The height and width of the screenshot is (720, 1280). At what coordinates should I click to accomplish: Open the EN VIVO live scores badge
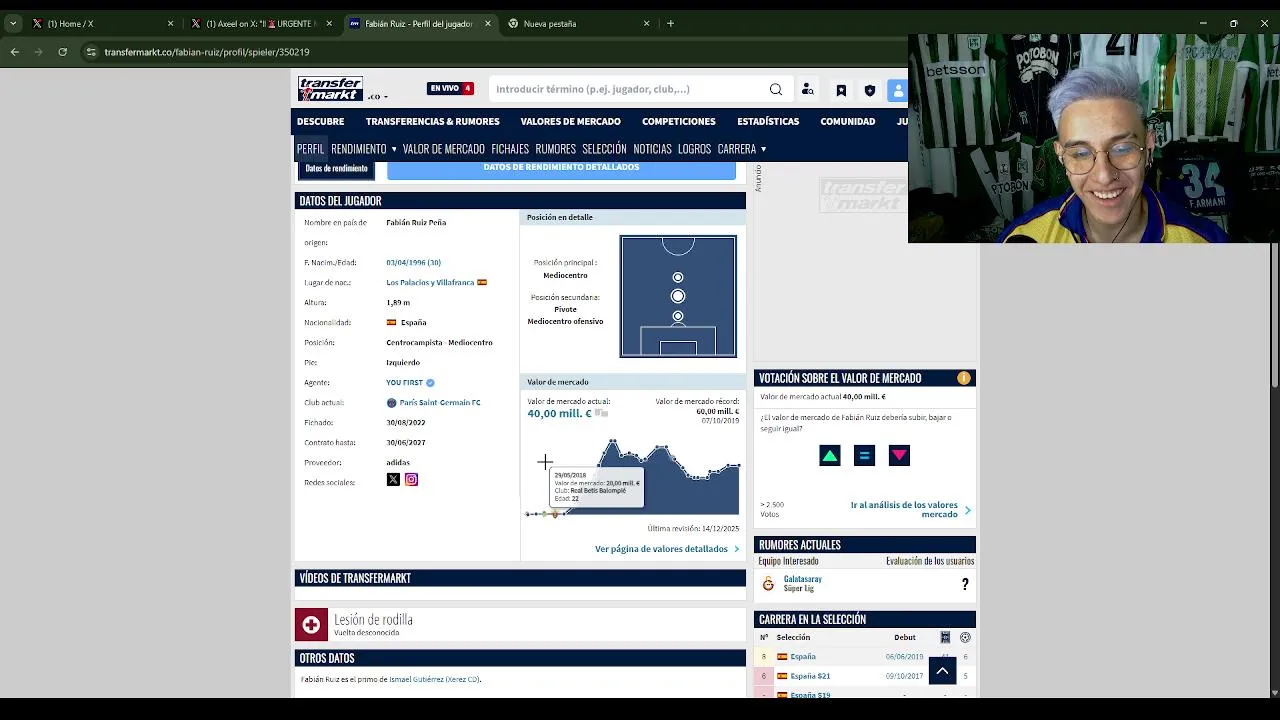[x=450, y=88]
